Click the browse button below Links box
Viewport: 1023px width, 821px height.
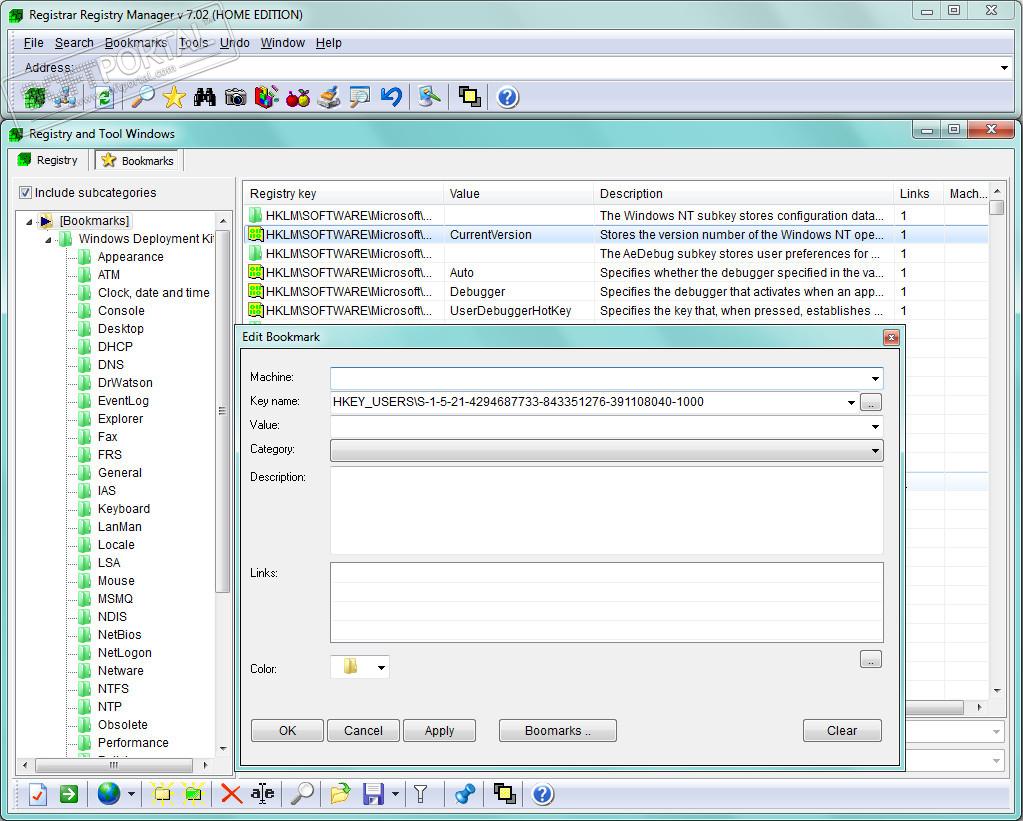(871, 659)
